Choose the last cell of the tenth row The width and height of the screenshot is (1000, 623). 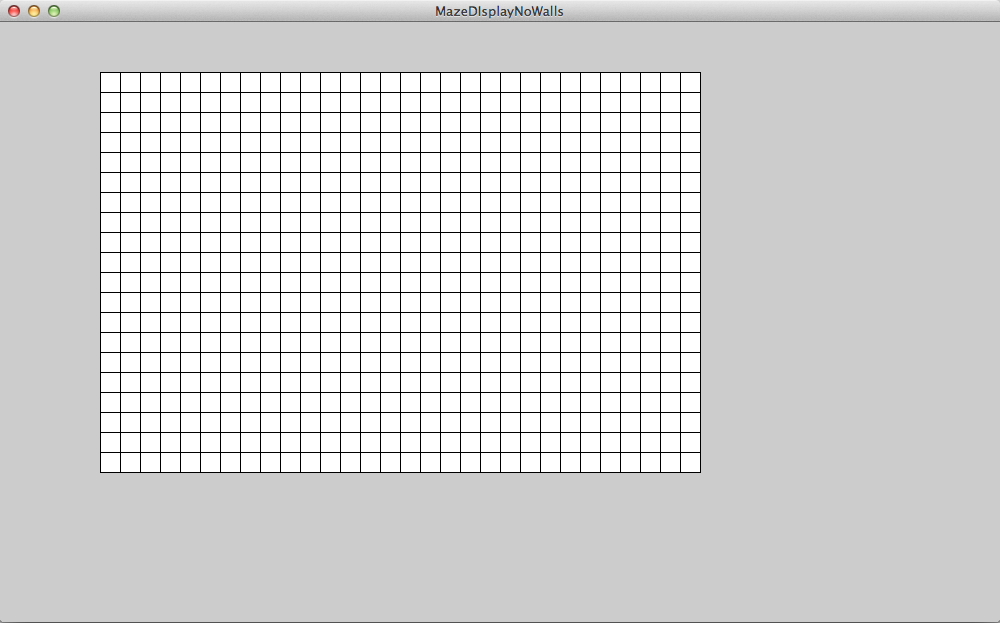(690, 262)
